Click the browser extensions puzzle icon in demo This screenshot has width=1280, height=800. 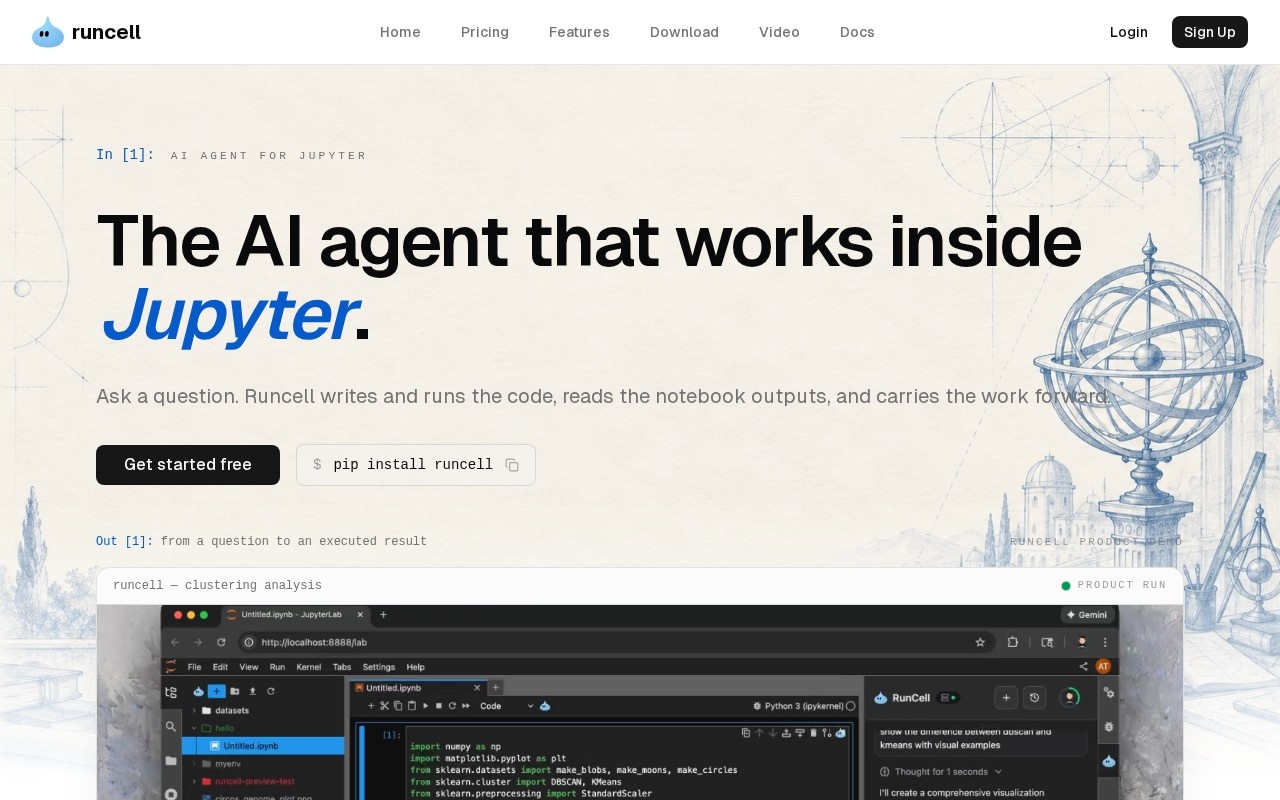click(1012, 642)
